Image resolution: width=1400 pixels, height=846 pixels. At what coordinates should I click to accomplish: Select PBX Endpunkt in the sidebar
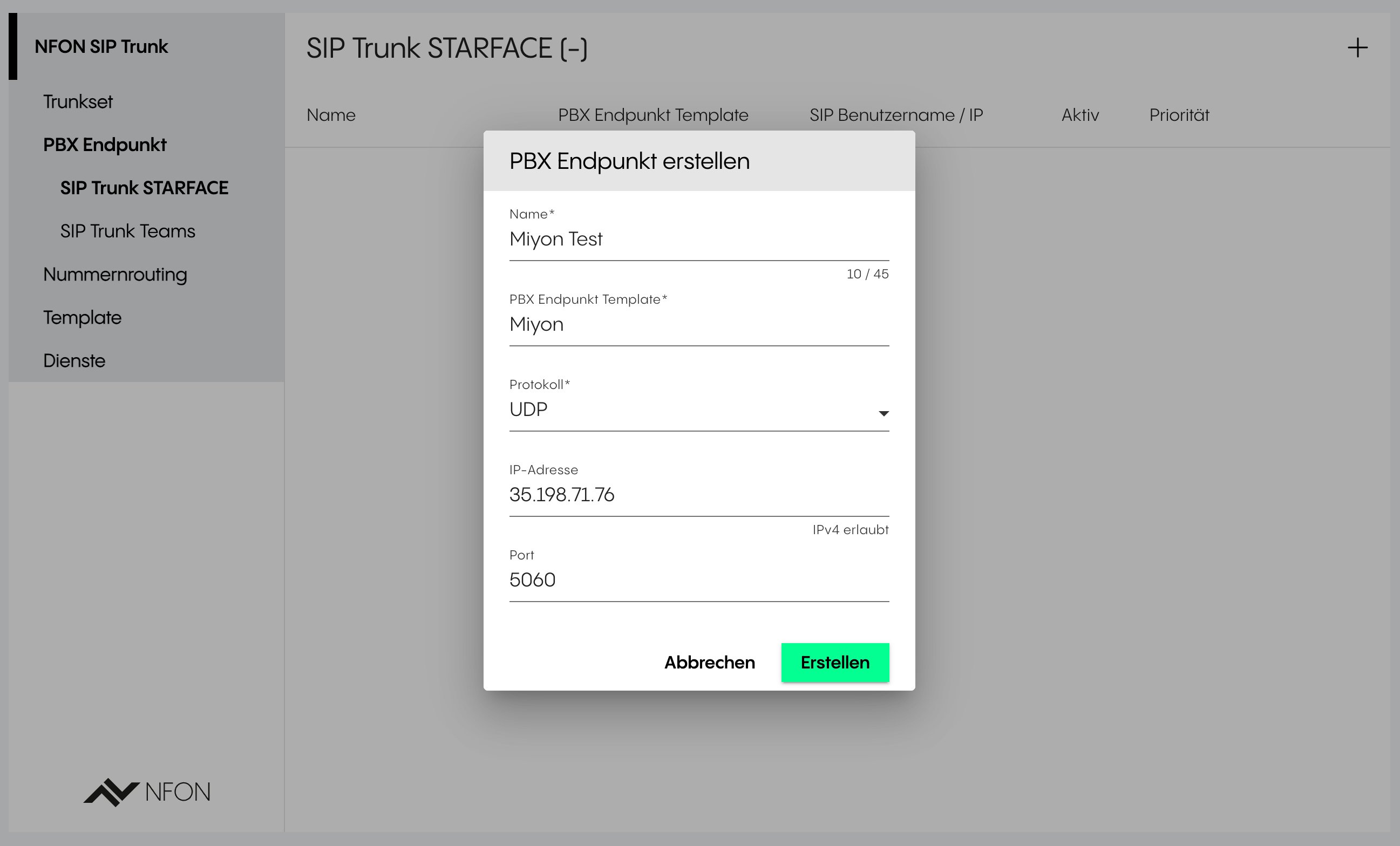click(x=105, y=145)
